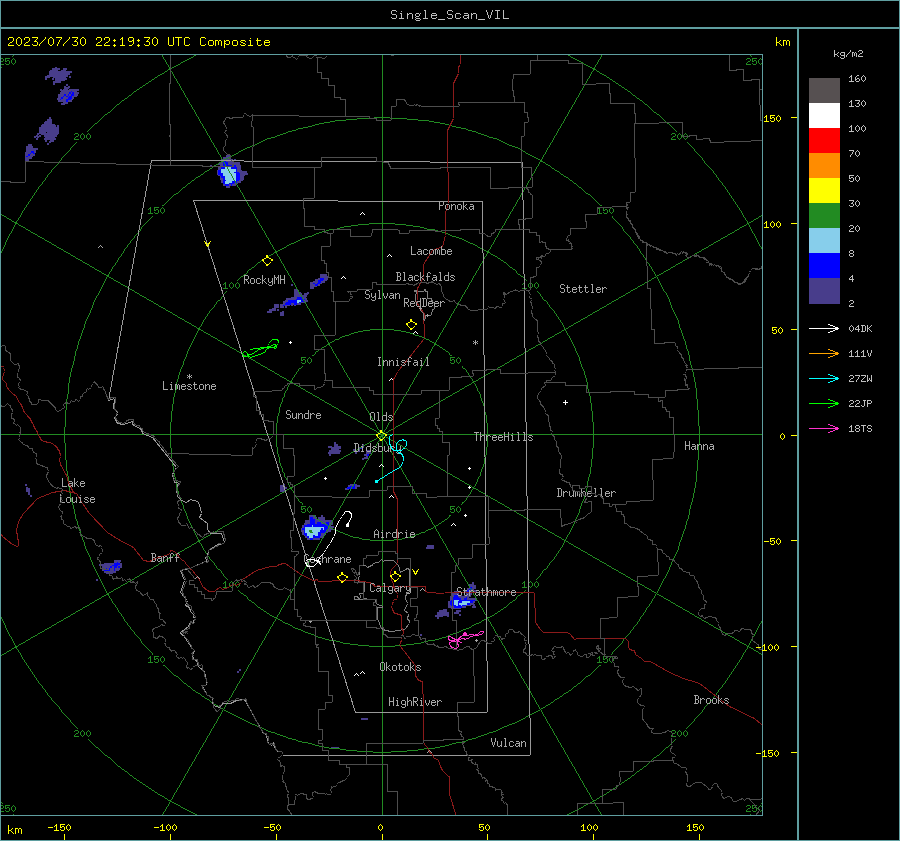Click the cyan 27ZW track arrow in legend

tap(824, 378)
